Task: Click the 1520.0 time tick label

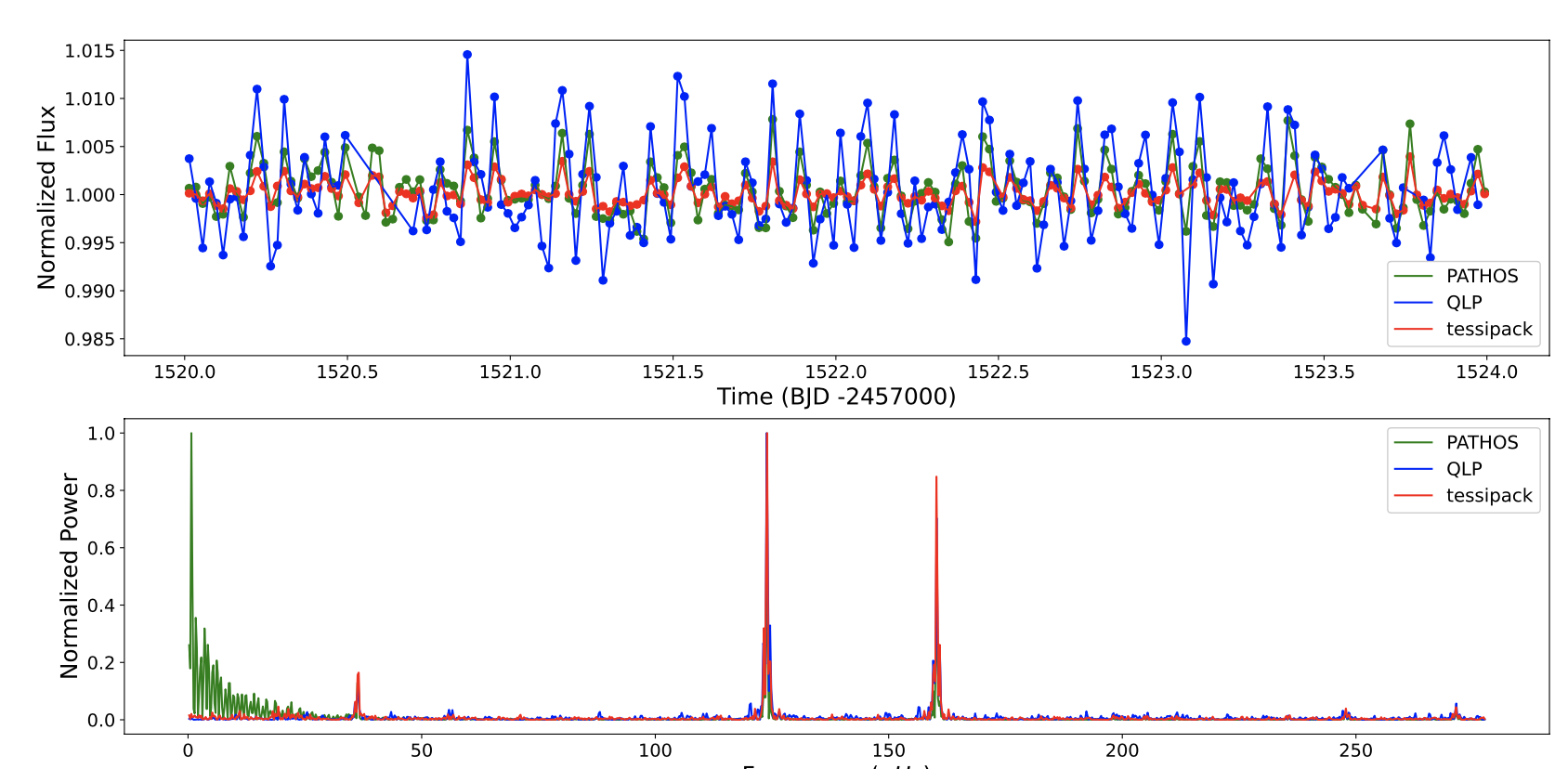Action: 184,371
